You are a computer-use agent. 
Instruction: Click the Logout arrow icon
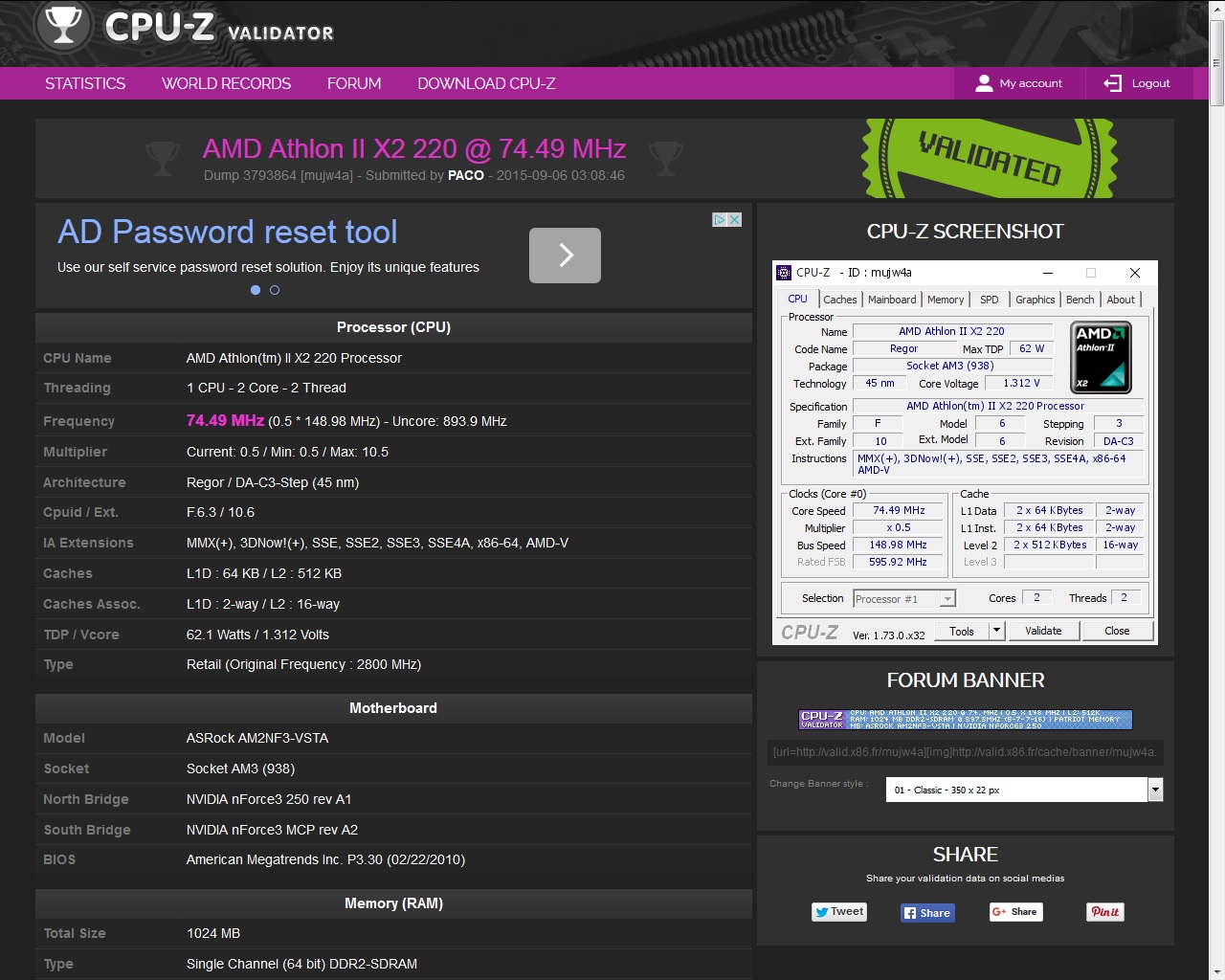1112,83
